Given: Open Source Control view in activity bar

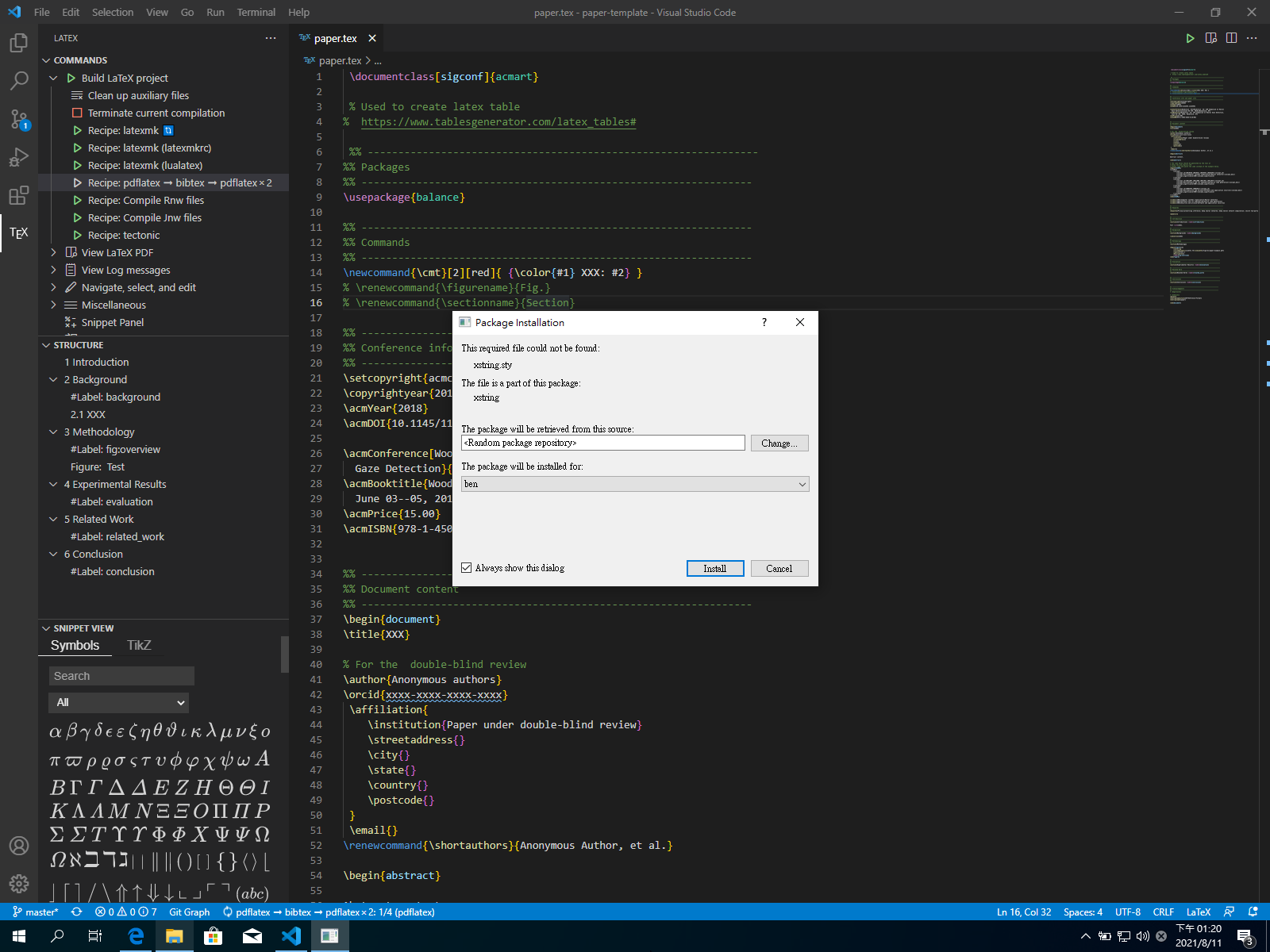Looking at the screenshot, I should tap(19, 119).
